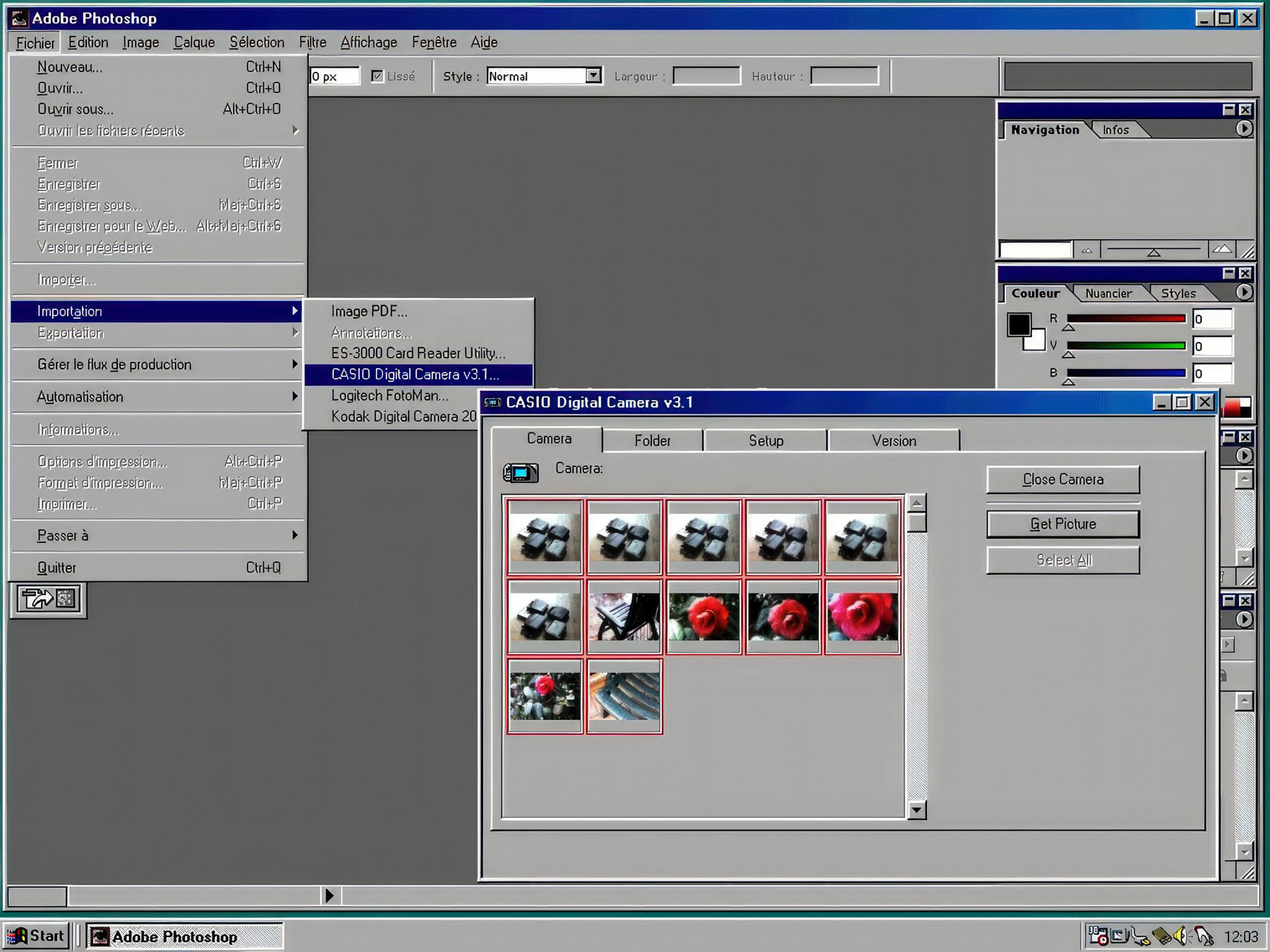Open the Filtre menu
This screenshot has height=952, width=1270.
coord(313,42)
